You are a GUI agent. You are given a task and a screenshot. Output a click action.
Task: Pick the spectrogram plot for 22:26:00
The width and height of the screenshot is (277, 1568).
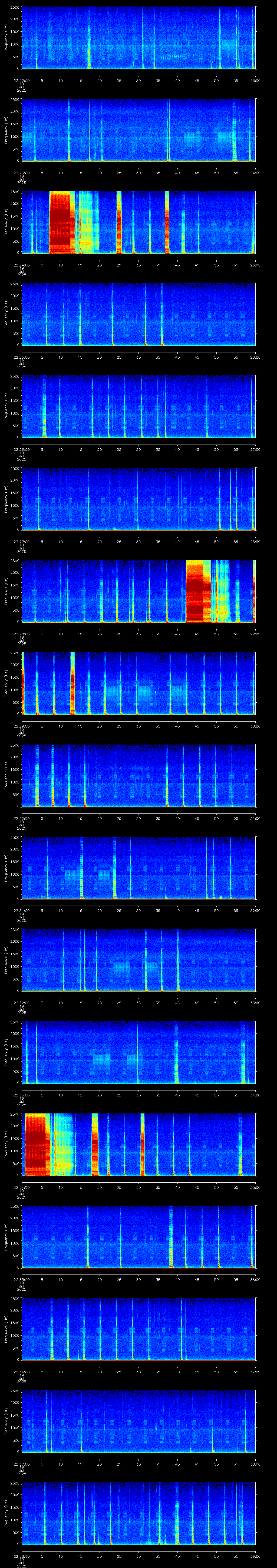(138, 407)
